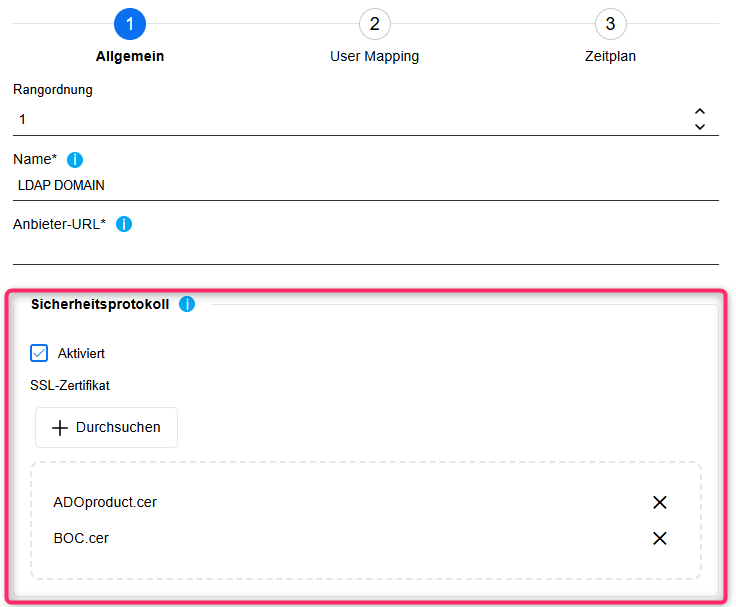Screen dimensions: 736x607
Task: Focus the Name field containing LDAP DOMAIN
Action: pos(340,185)
